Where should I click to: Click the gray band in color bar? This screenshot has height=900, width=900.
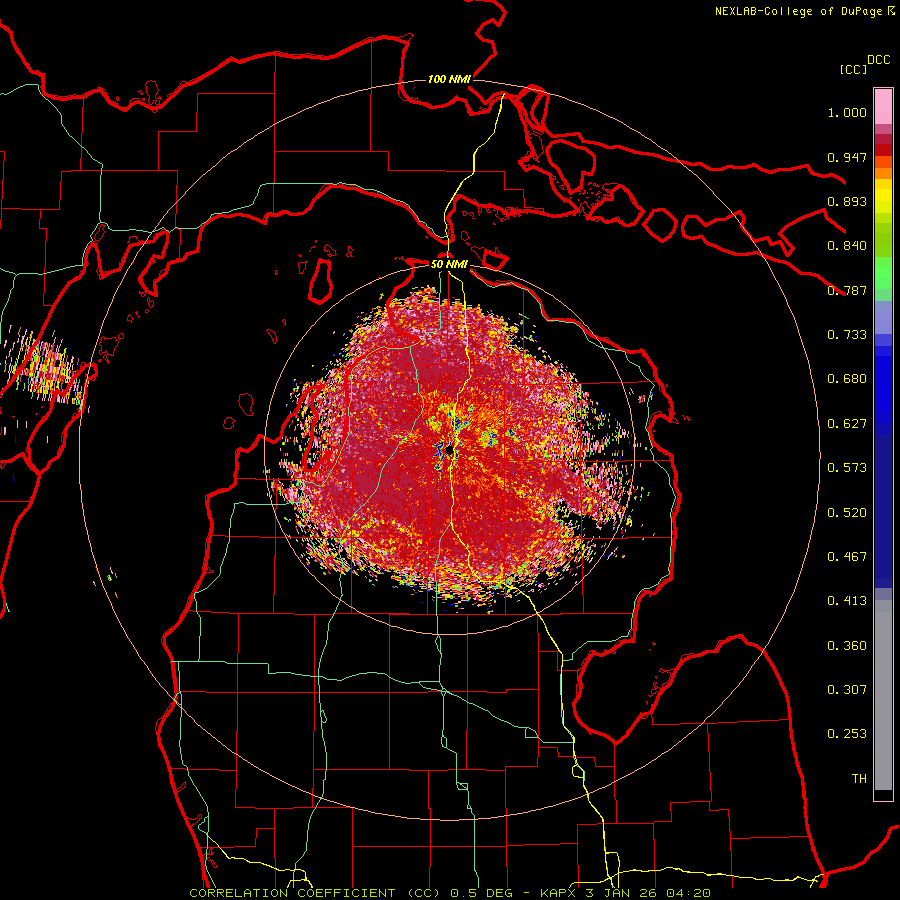pos(883,695)
